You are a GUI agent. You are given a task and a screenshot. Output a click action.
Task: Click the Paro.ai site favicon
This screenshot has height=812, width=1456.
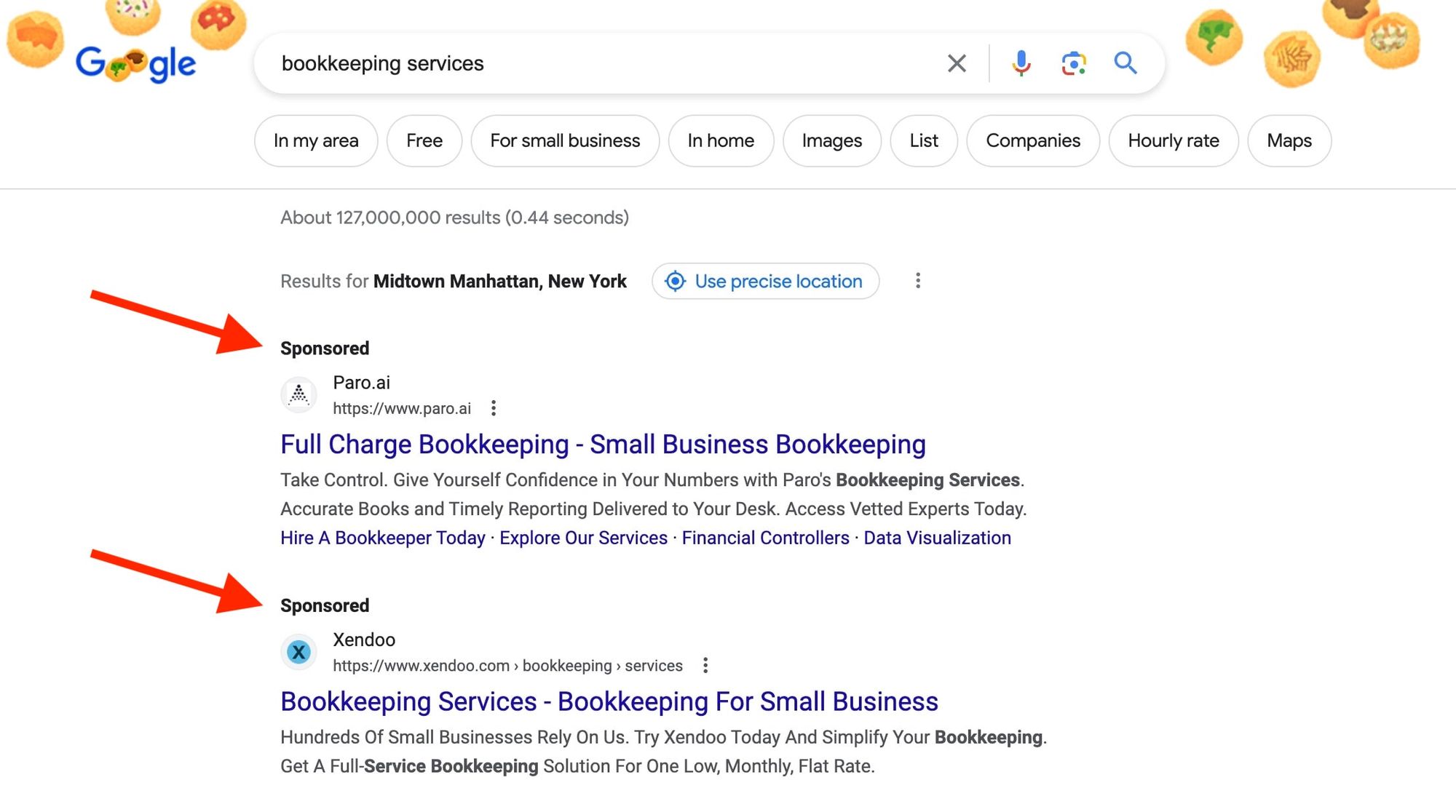(x=298, y=394)
